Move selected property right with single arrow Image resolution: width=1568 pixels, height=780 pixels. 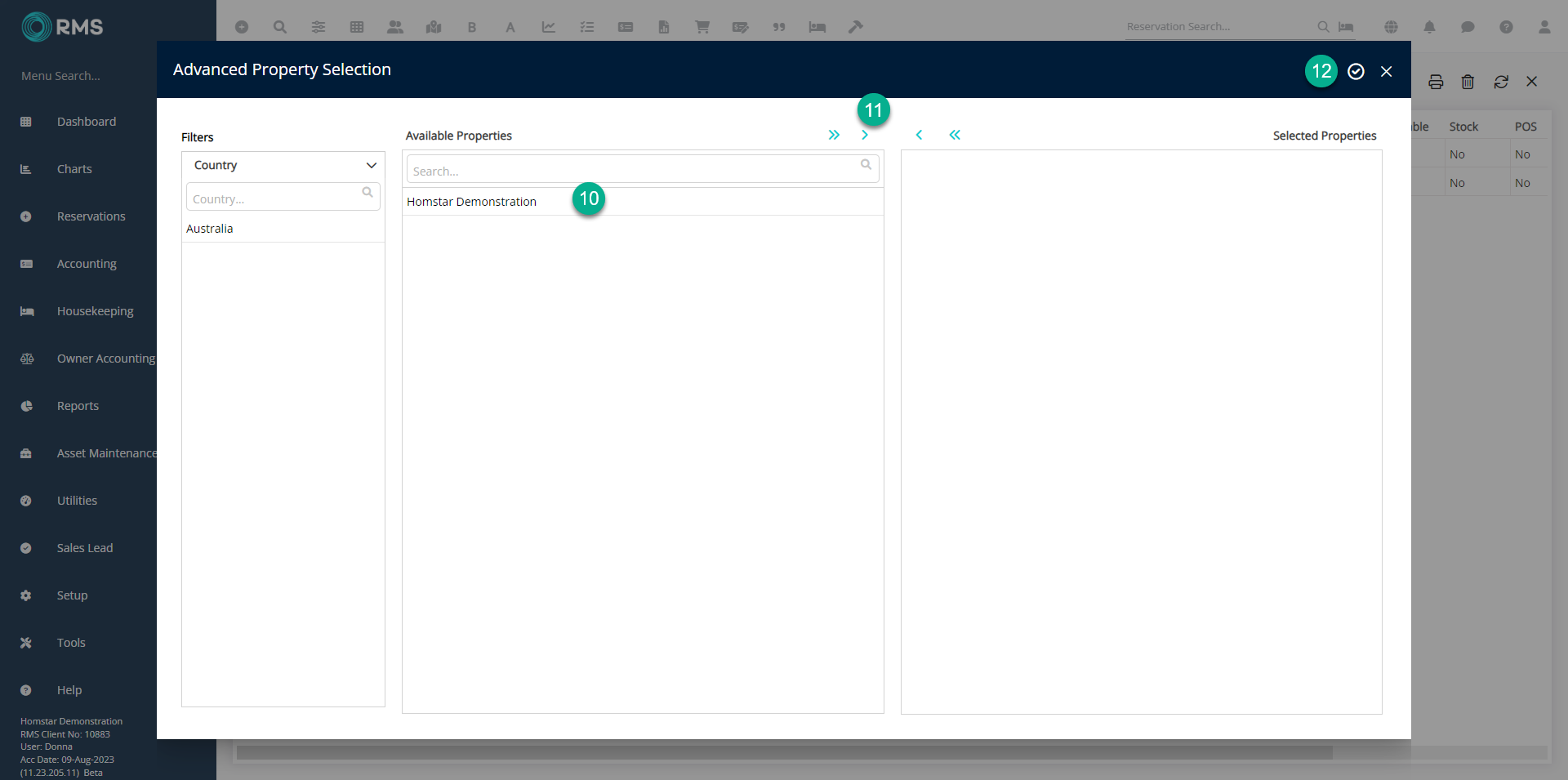(x=865, y=135)
